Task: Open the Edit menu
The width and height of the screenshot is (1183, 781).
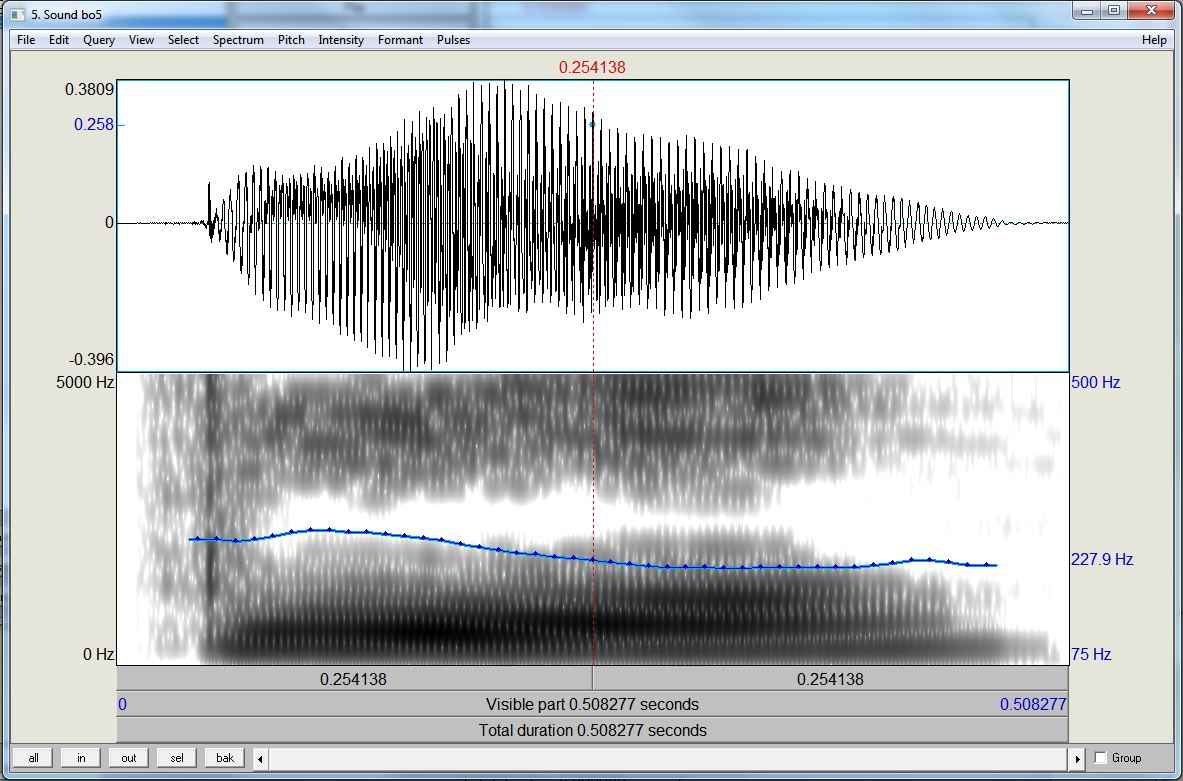Action: pyautogui.click(x=59, y=40)
